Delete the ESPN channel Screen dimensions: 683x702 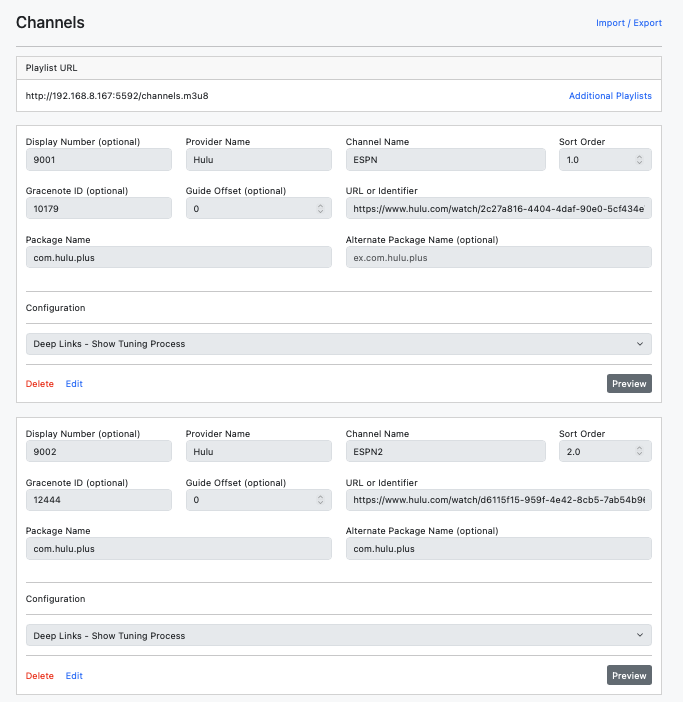[x=40, y=384]
